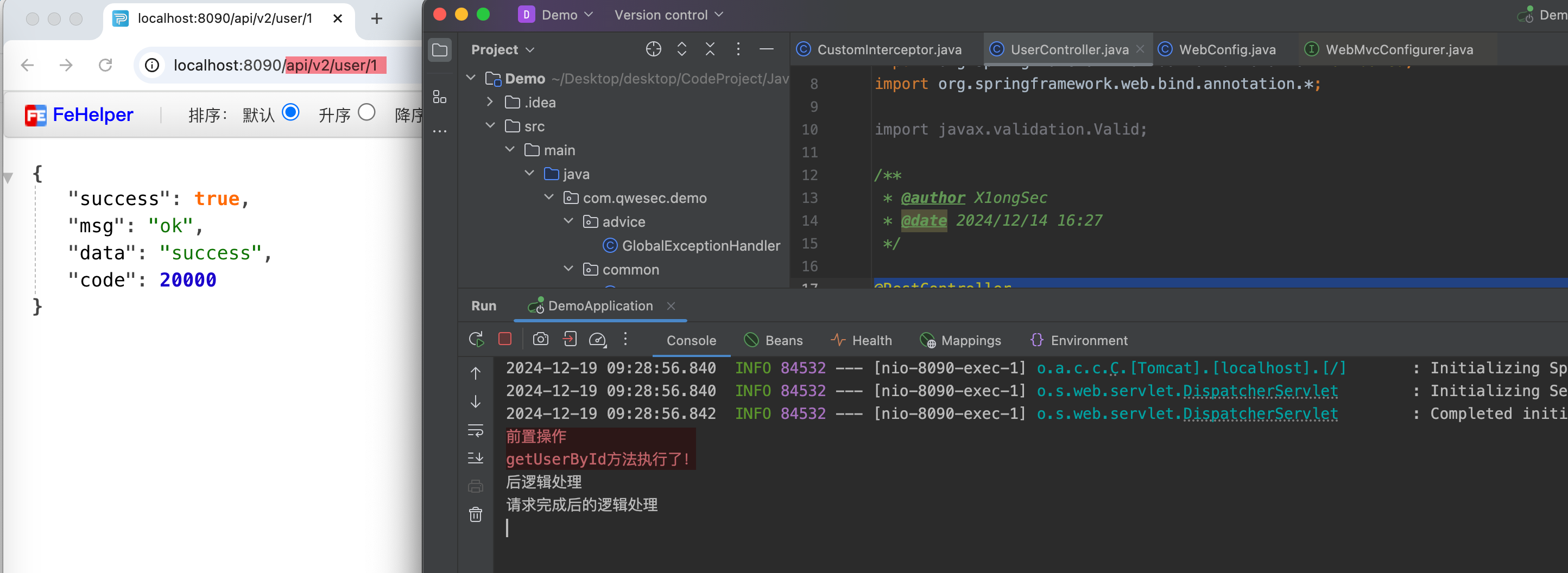The width and height of the screenshot is (1568, 573).
Task: Open the Beans tab
Action: pyautogui.click(x=774, y=341)
